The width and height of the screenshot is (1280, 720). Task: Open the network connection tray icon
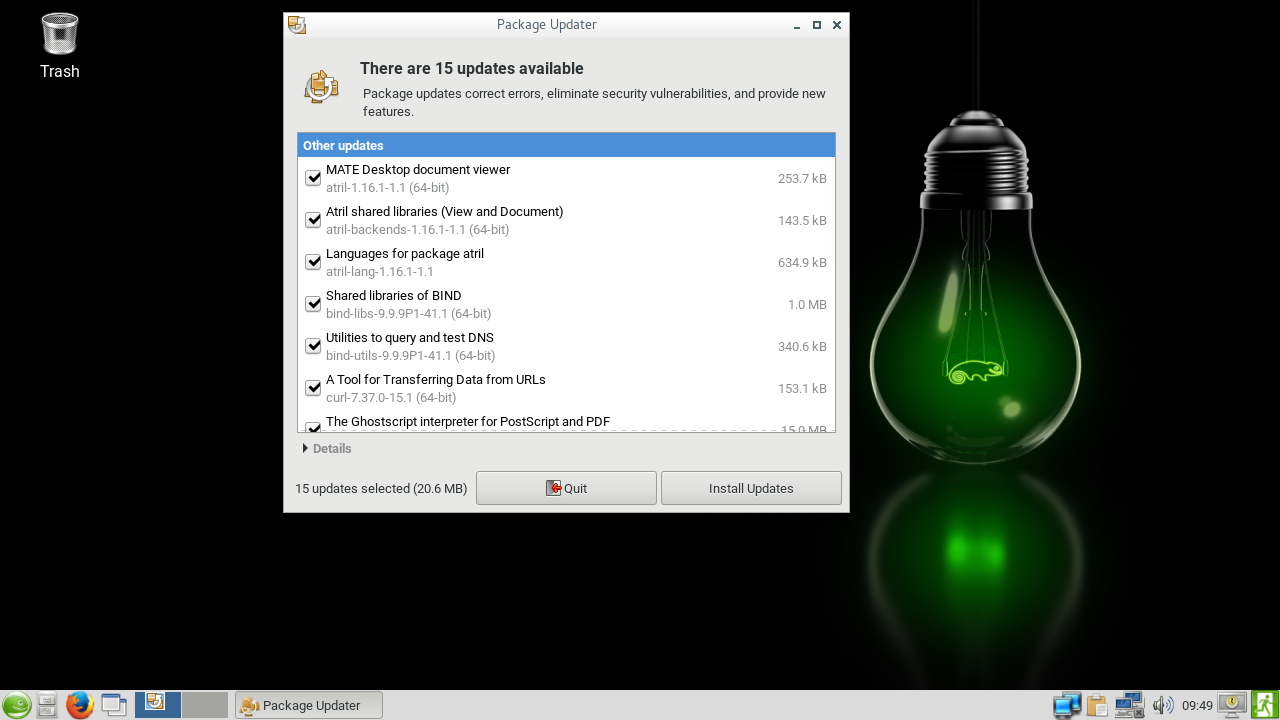[1129, 705]
